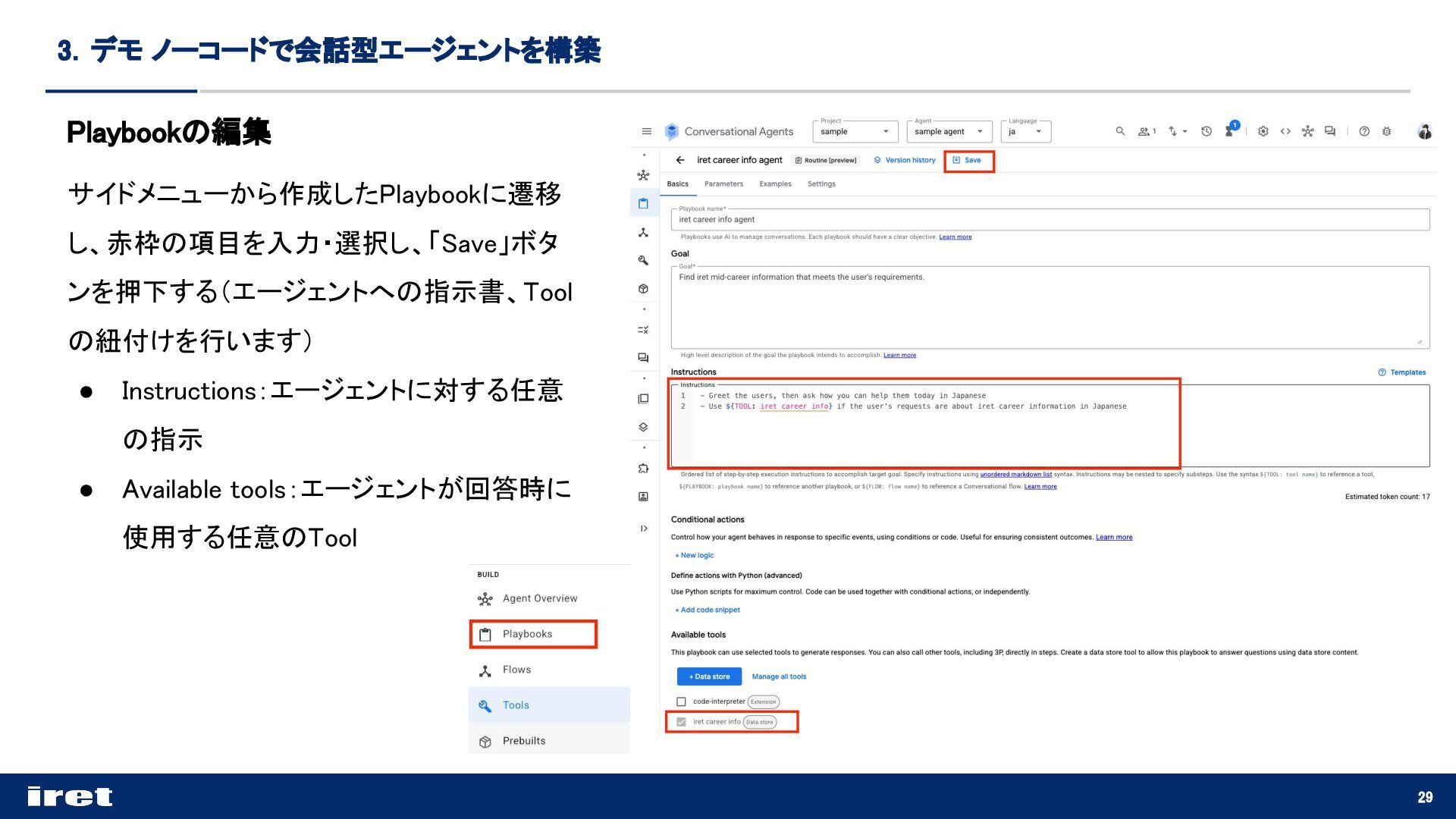Open the contact badge icon in sidebar

643,497
